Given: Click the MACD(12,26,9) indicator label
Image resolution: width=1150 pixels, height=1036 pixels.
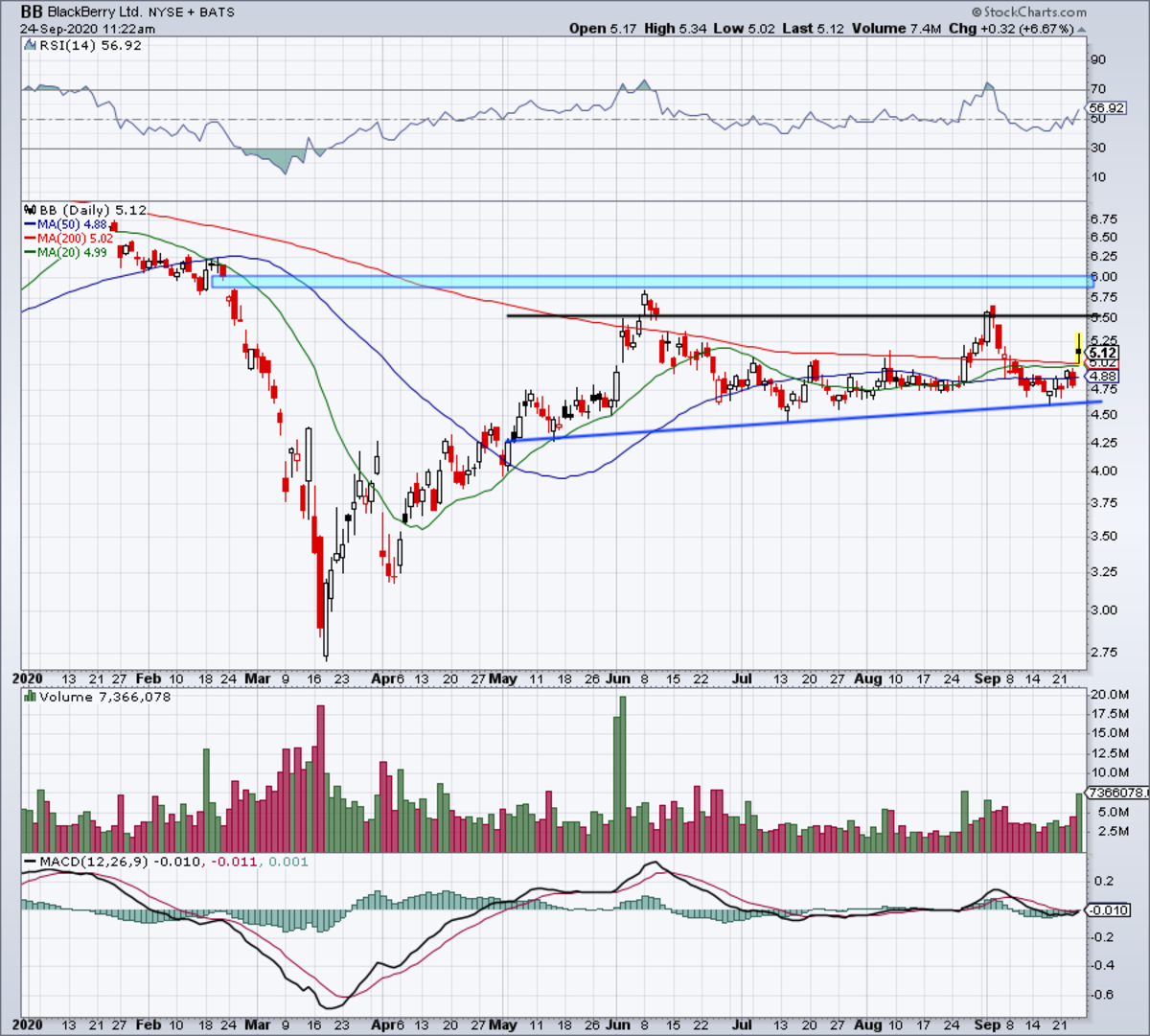Looking at the screenshot, I should coord(105,862).
